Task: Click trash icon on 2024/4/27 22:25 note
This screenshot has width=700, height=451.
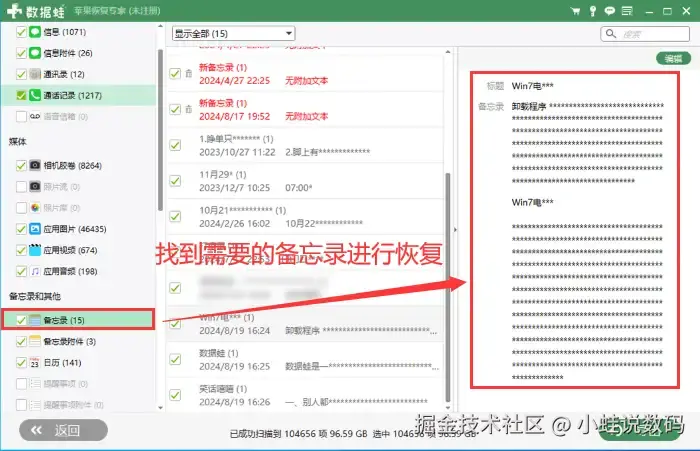Action: 189,74
